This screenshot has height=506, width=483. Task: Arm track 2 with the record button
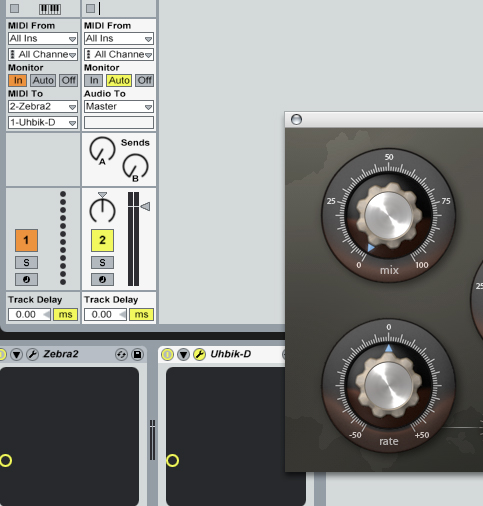[102, 279]
